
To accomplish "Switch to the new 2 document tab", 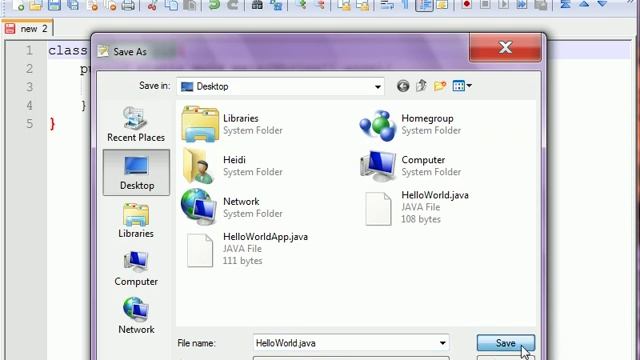I will pos(27,29).
